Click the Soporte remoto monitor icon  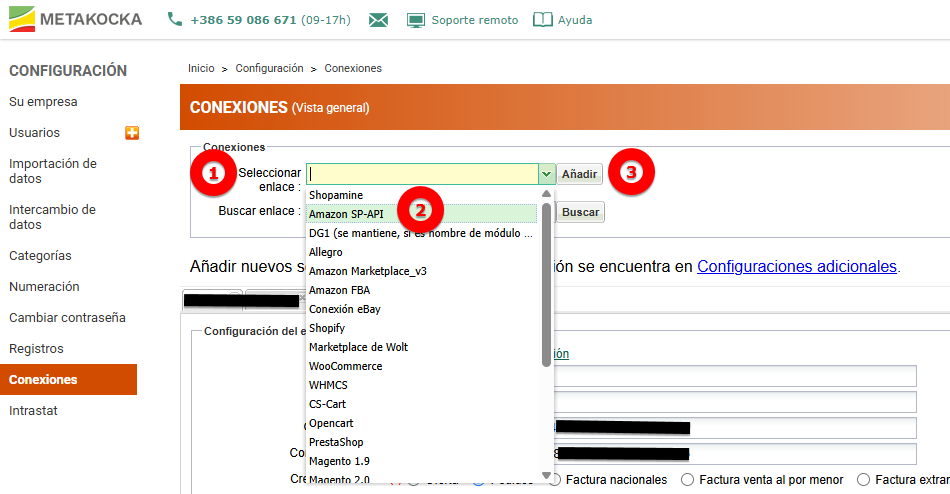pos(416,20)
